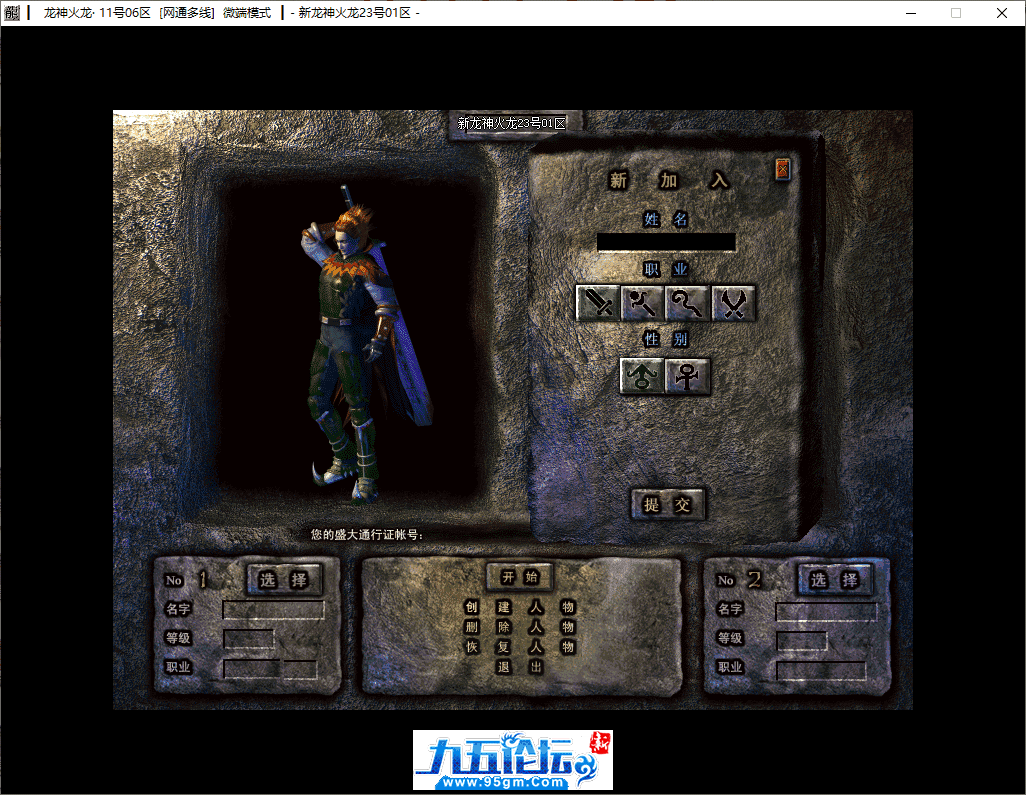Click the 职业 field of slot No 2
Image resolution: width=1026 pixels, height=795 pixels.
pos(821,671)
